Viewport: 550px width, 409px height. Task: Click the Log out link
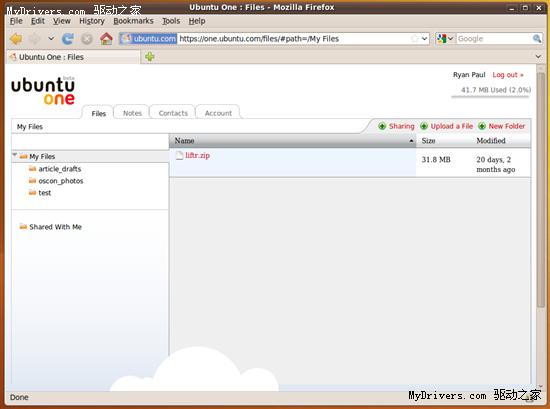coord(508,75)
